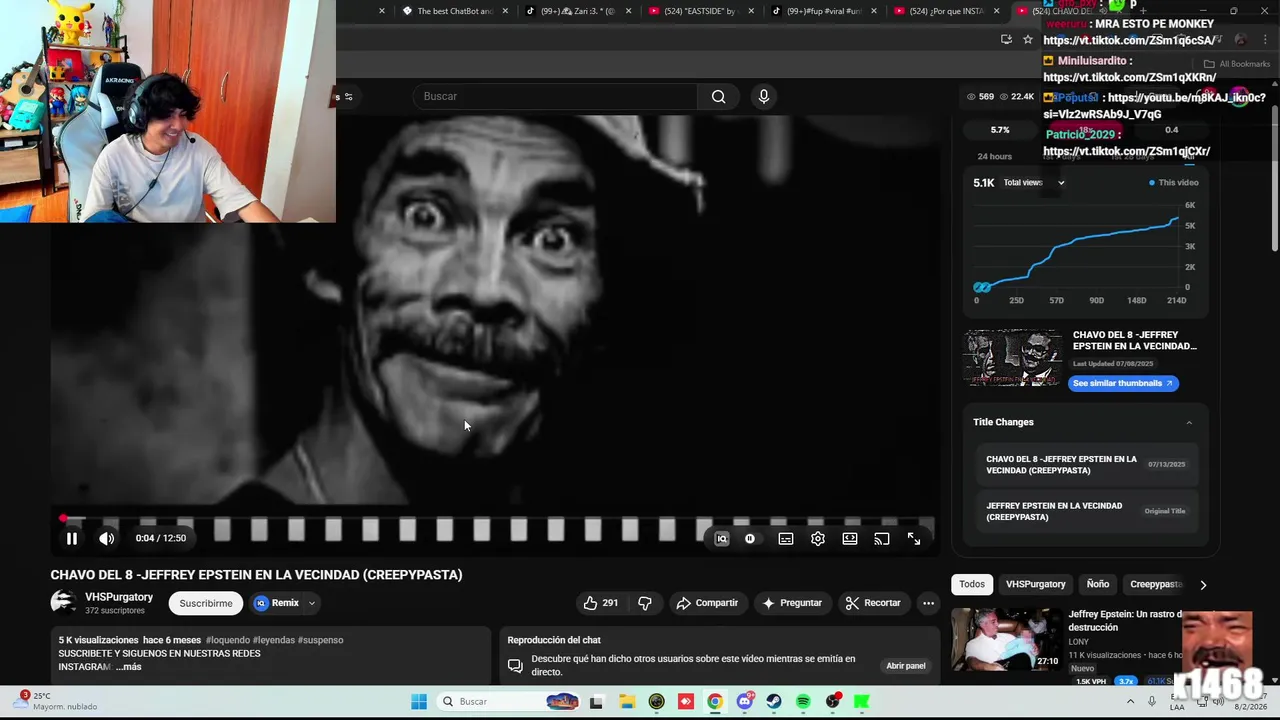Switch to the Zari TikTok browser tab

pyautogui.click(x=579, y=11)
